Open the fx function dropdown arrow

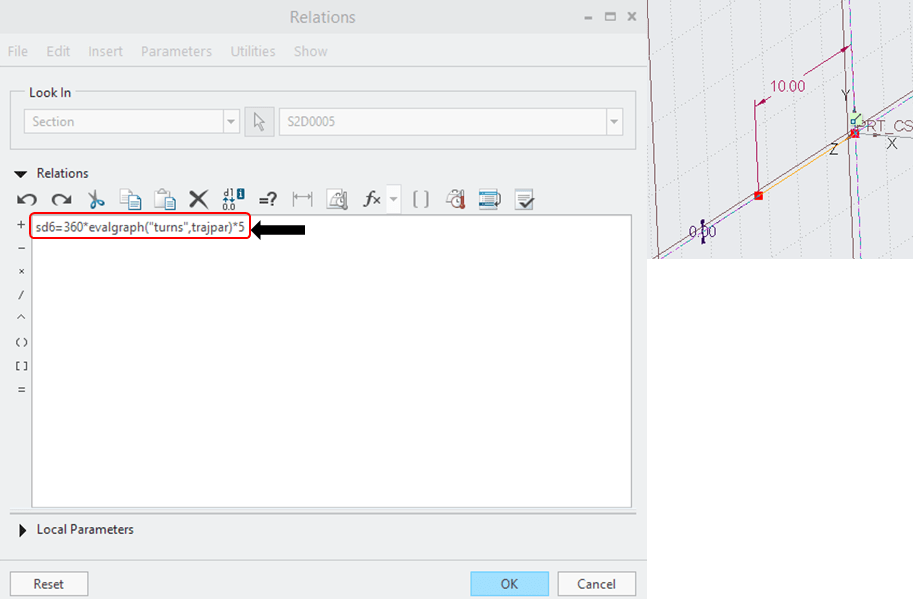(393, 199)
